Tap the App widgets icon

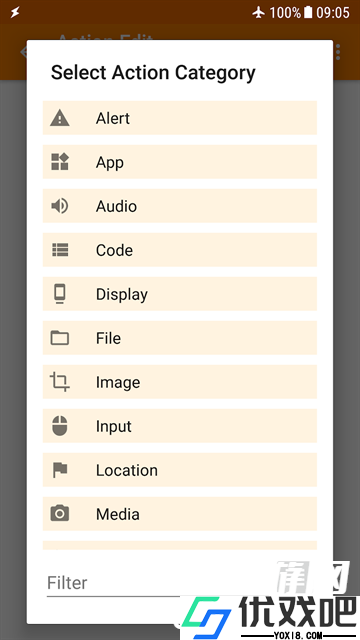[x=60, y=162]
